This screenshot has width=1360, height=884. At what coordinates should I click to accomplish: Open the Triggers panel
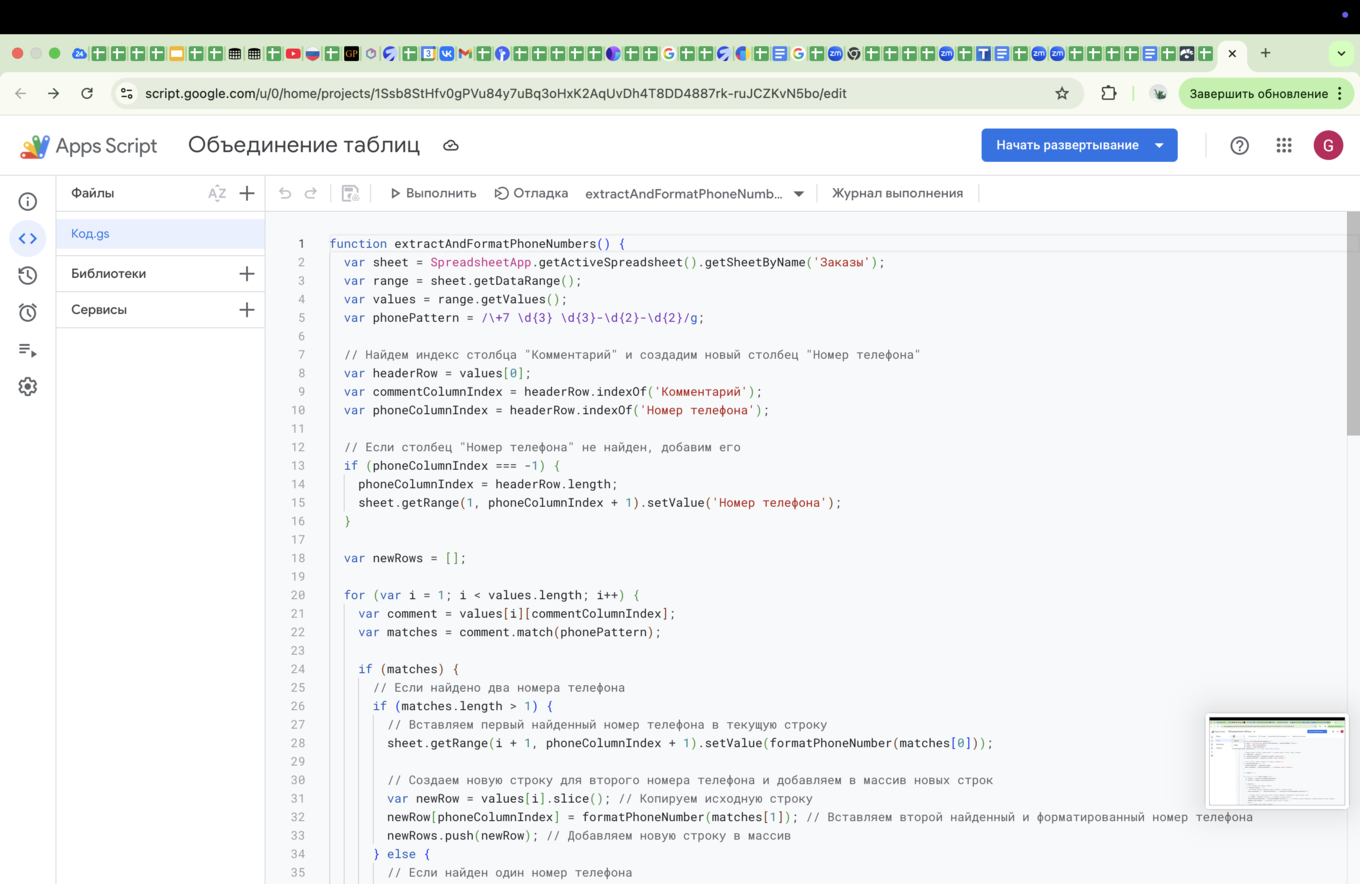coord(28,311)
